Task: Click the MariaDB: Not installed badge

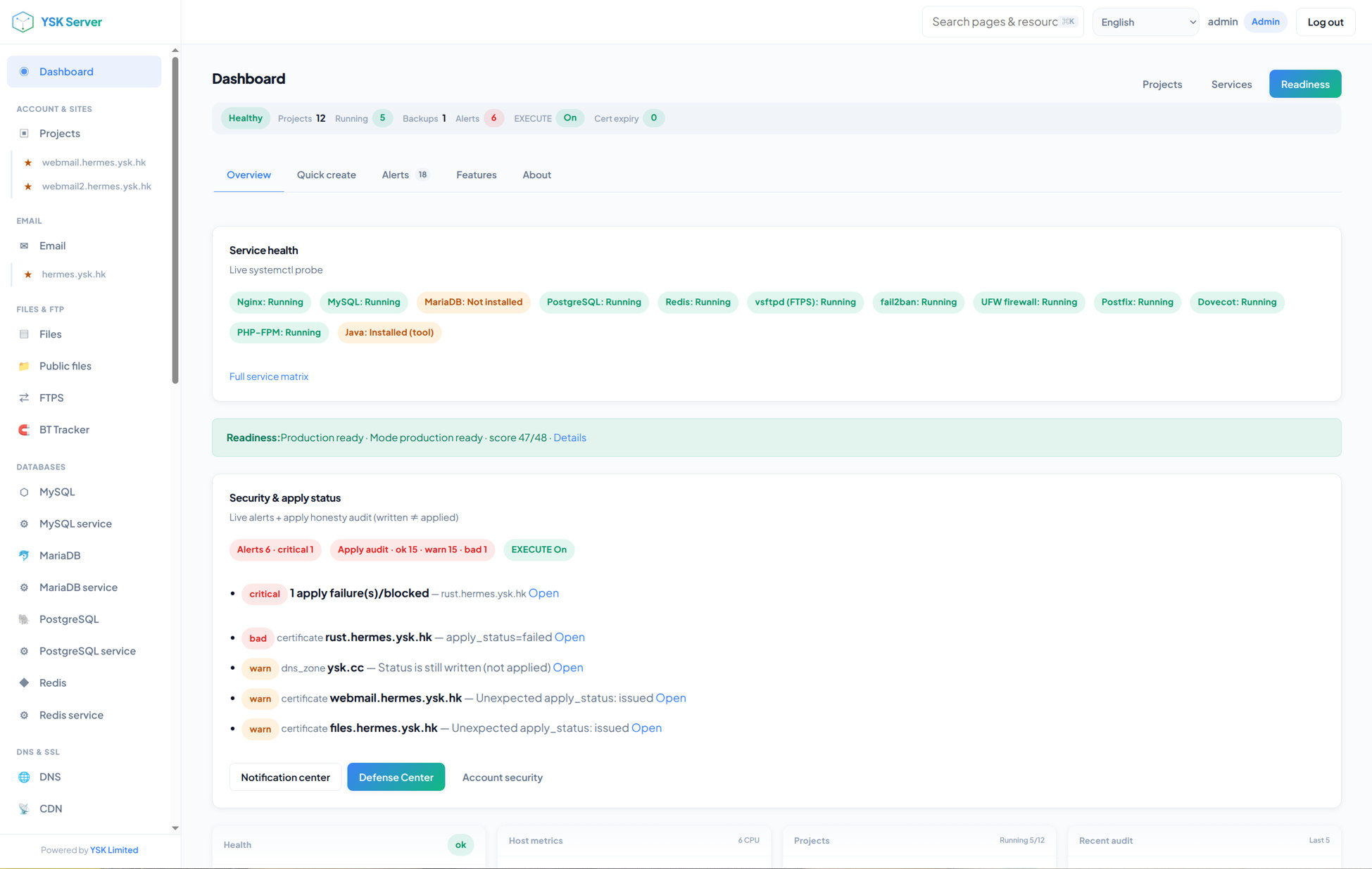Action: [x=473, y=303]
